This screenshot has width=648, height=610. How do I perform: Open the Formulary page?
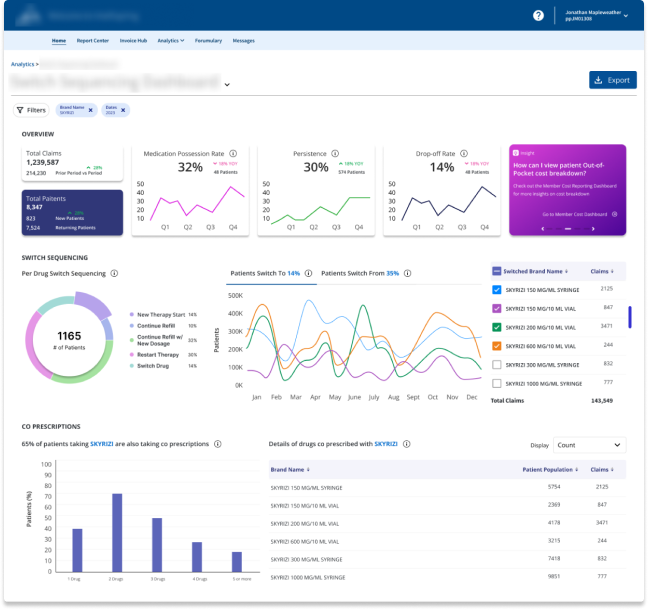tap(208, 41)
